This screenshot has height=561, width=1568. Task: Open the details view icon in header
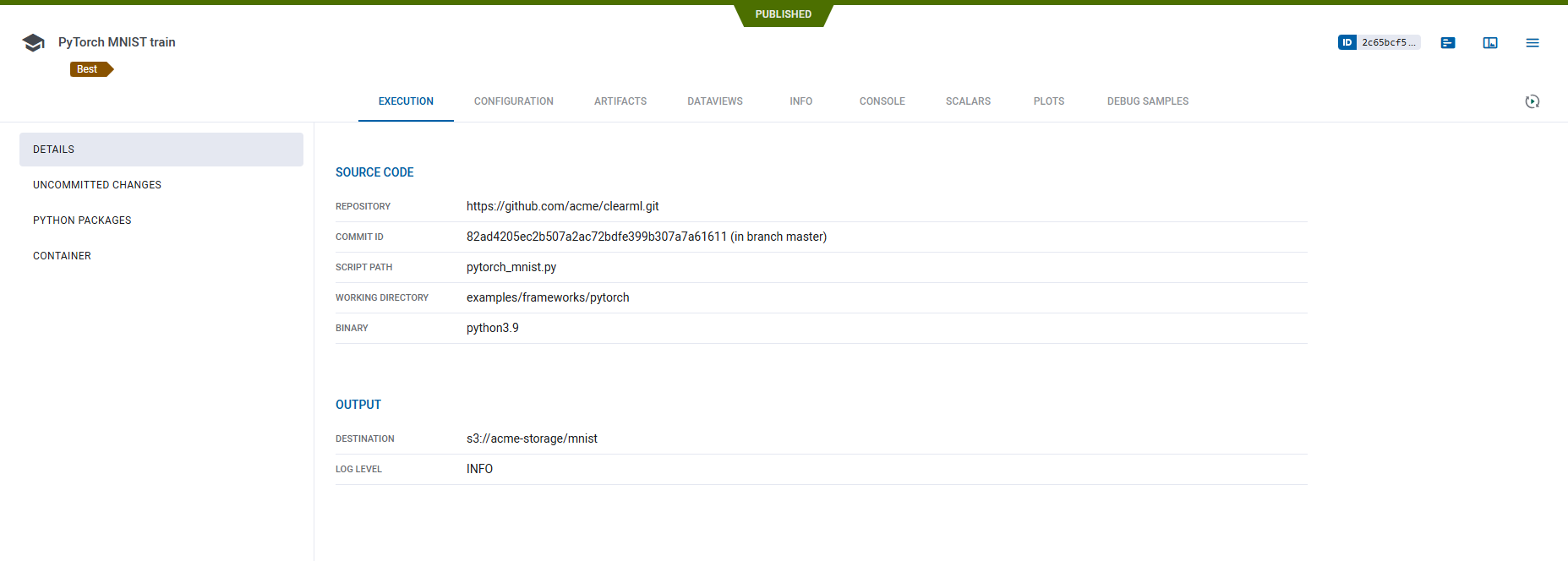coord(1448,42)
